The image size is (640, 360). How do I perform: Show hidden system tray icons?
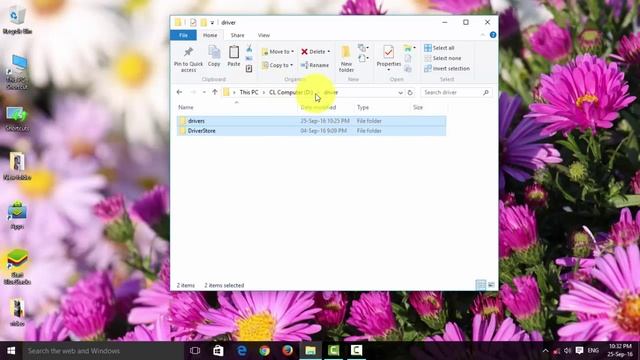click(x=545, y=351)
